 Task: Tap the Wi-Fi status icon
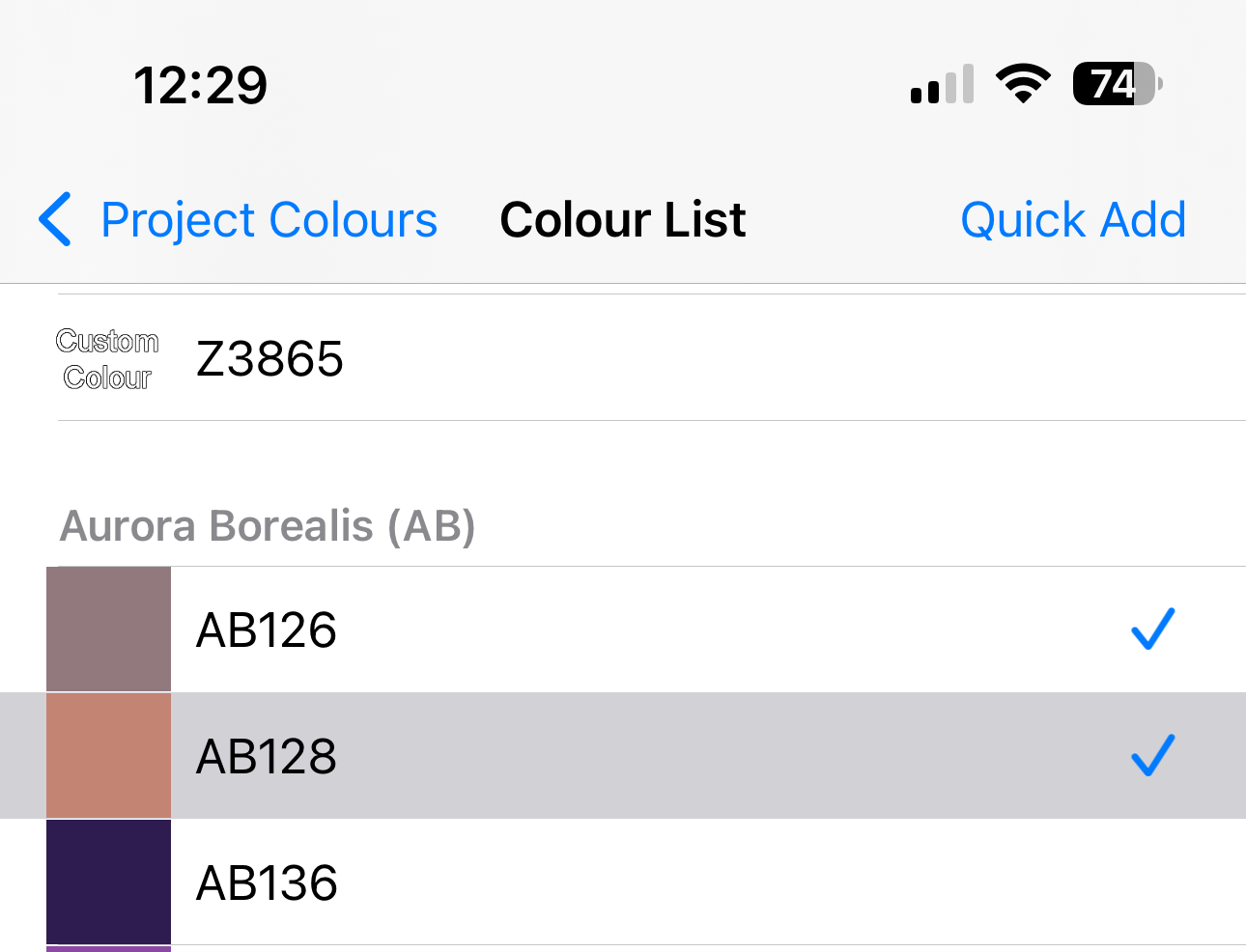click(1023, 84)
